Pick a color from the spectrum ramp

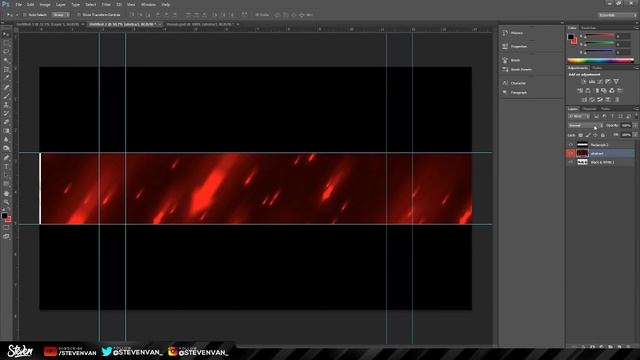601,61
